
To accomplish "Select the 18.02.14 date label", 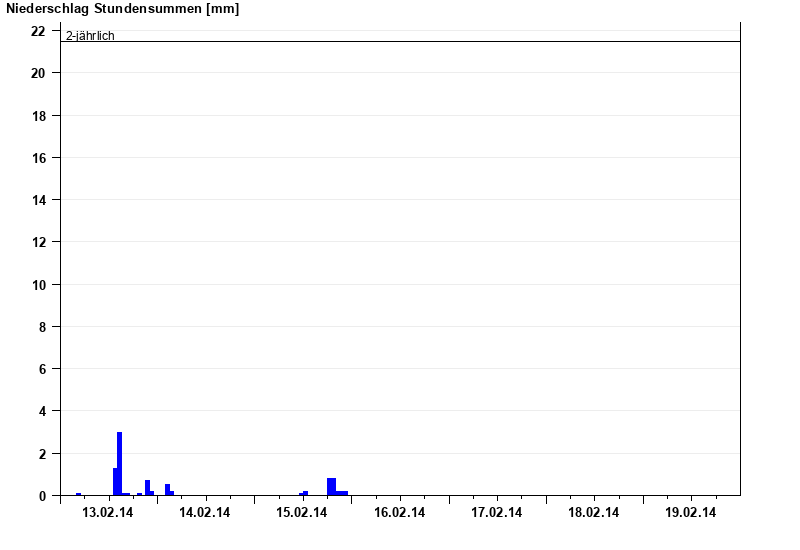I will [x=594, y=513].
